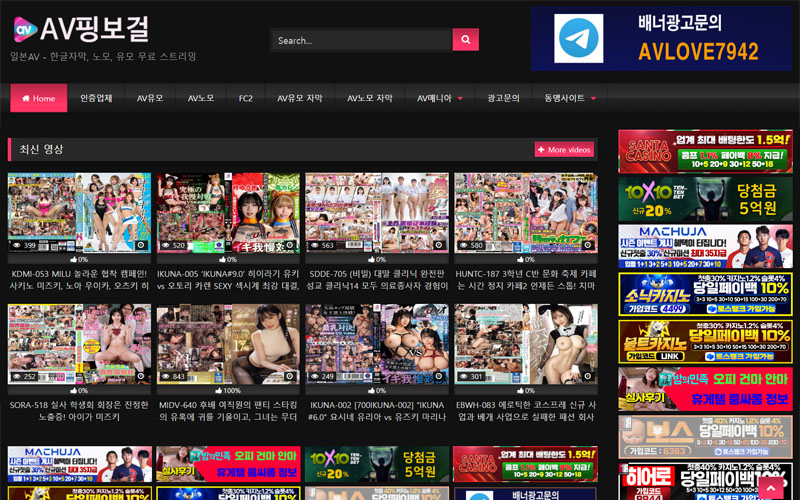
Task: Open the 보스 sidebar banner
Action: [x=705, y=437]
